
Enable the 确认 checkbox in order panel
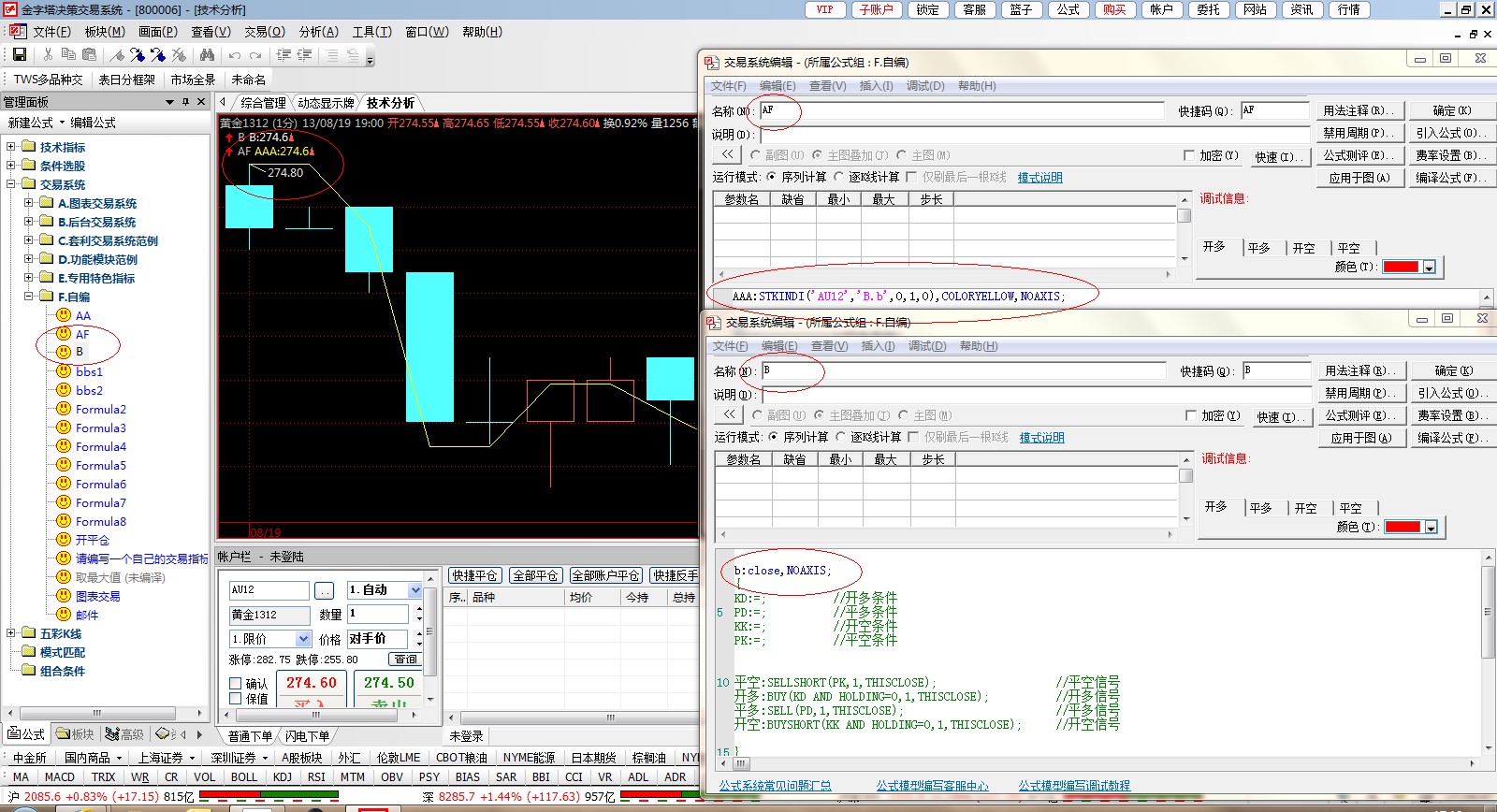(x=236, y=684)
